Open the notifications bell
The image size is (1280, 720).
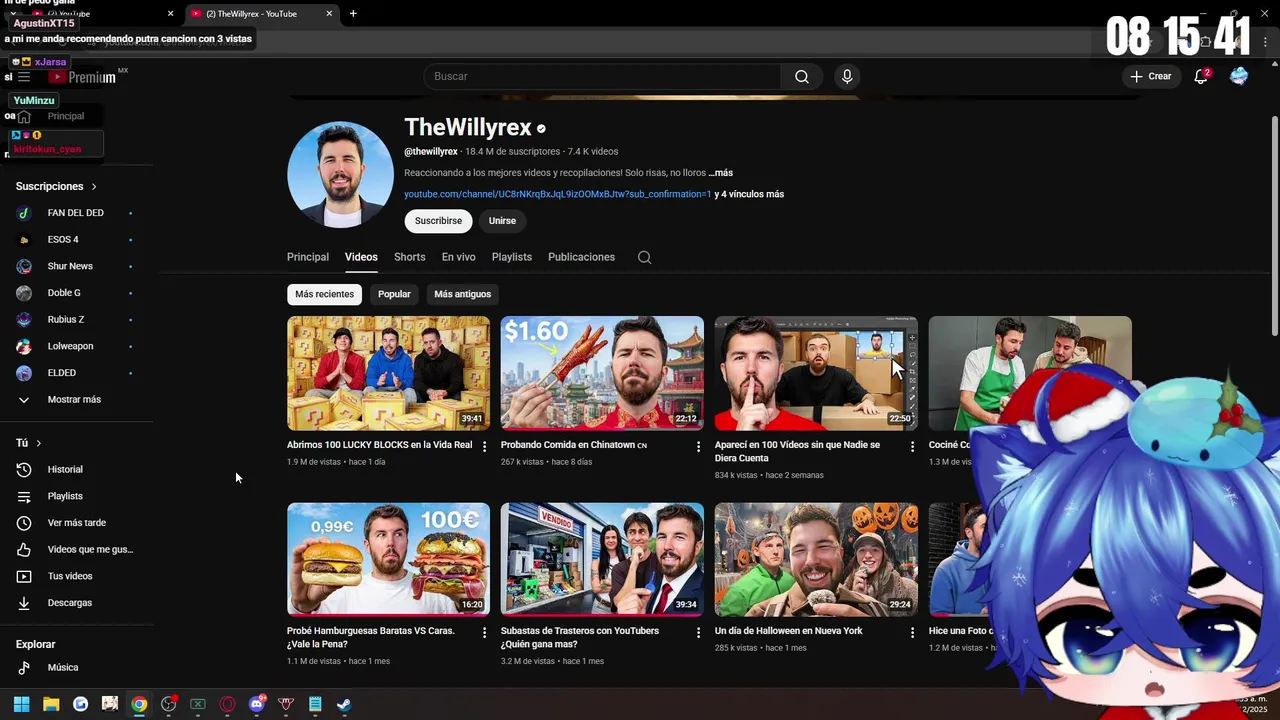click(1201, 76)
